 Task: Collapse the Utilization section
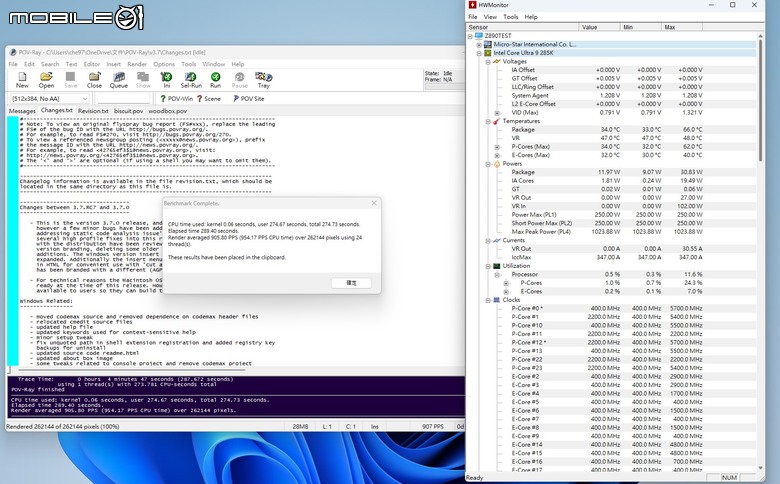tap(488, 266)
